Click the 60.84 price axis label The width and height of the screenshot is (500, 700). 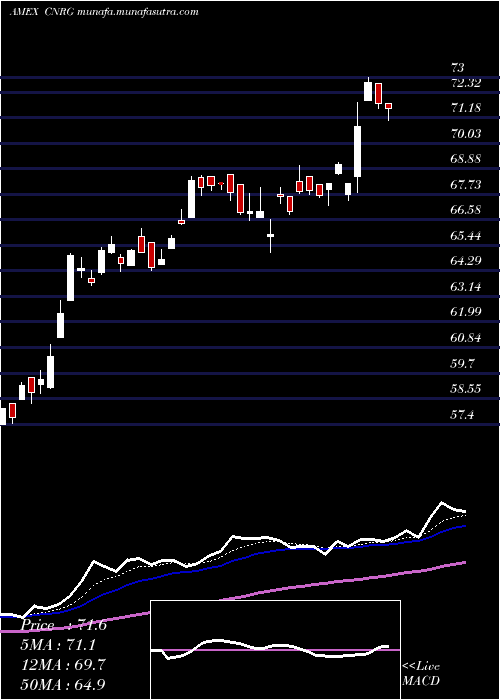pyautogui.click(x=466, y=338)
